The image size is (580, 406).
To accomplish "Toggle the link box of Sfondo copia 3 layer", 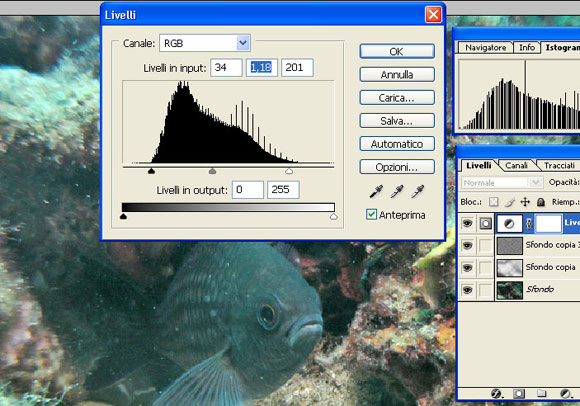I will pyautogui.click(x=486, y=246).
